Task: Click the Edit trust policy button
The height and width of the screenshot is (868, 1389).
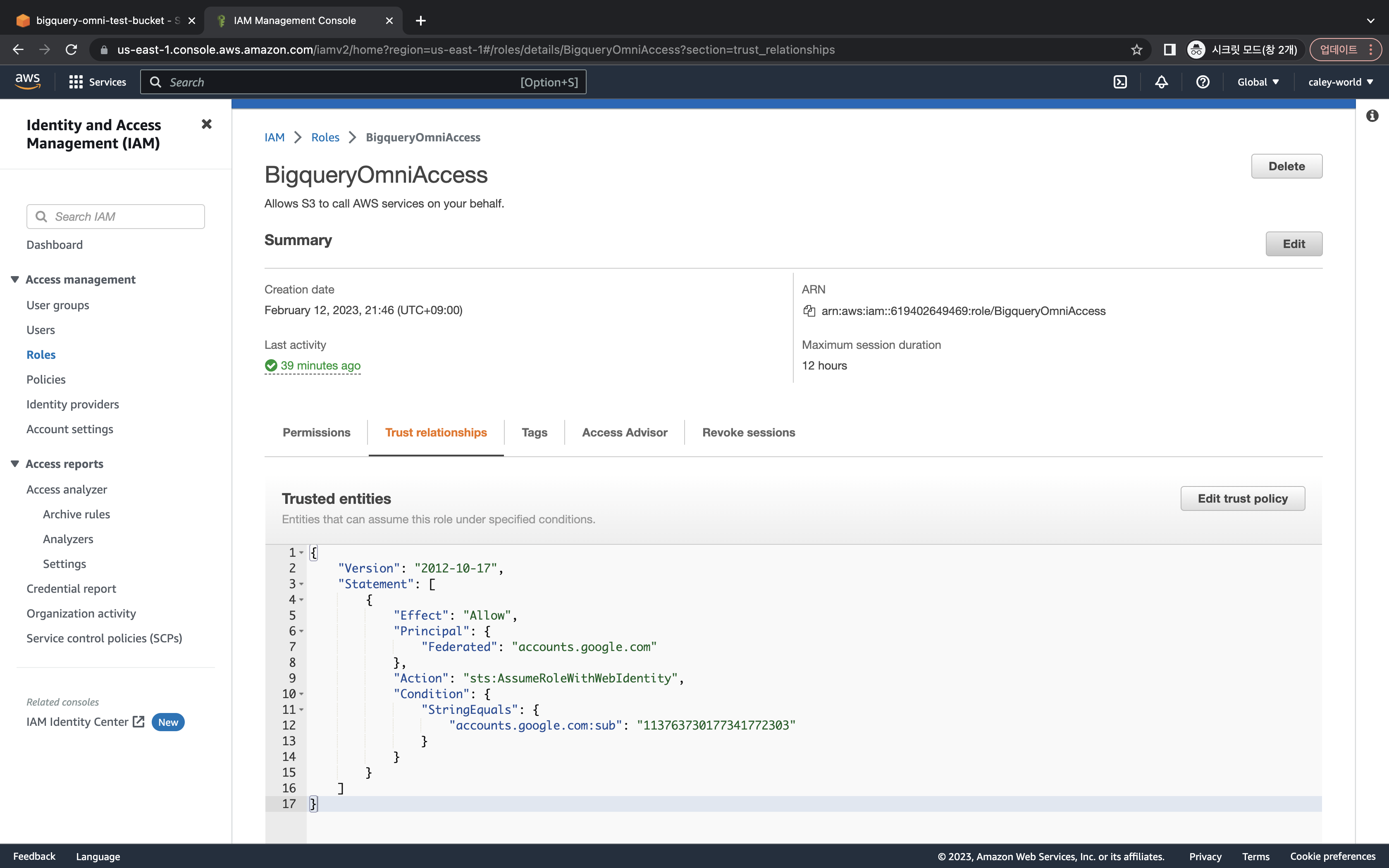Action: click(1242, 498)
